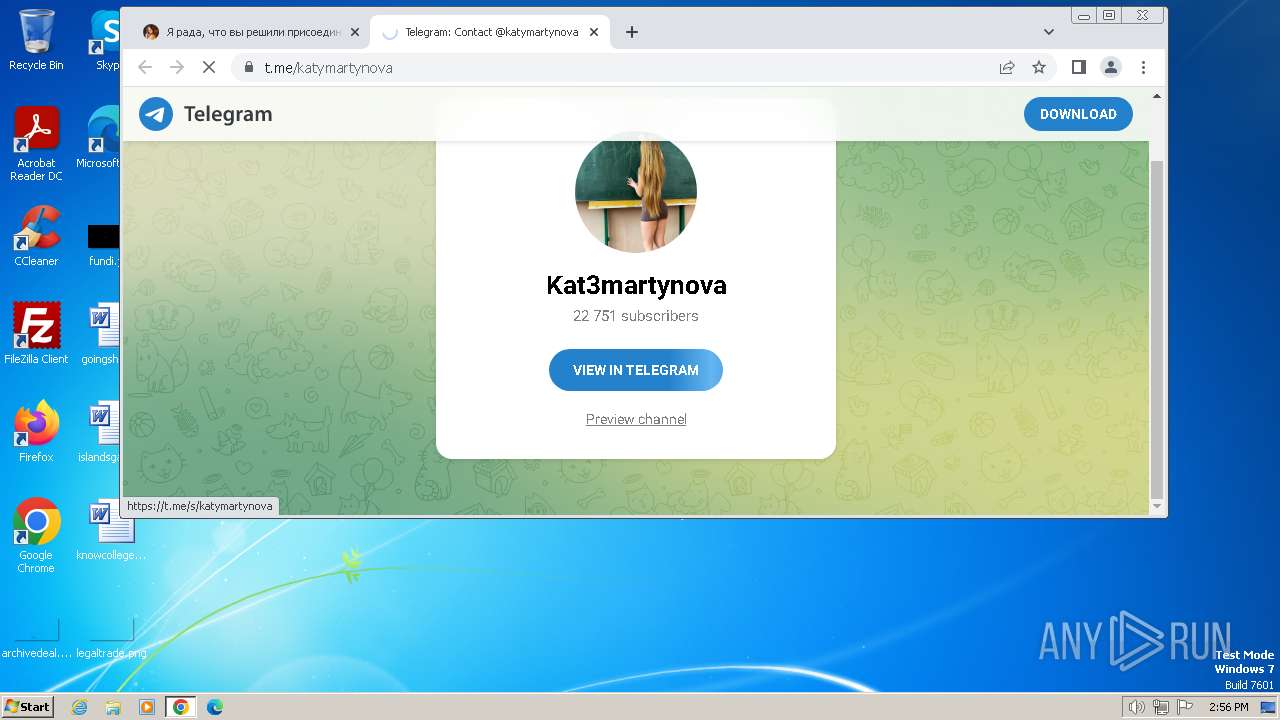This screenshot has height=720, width=1280.
Task: Go forward in browser history
Action: click(177, 67)
